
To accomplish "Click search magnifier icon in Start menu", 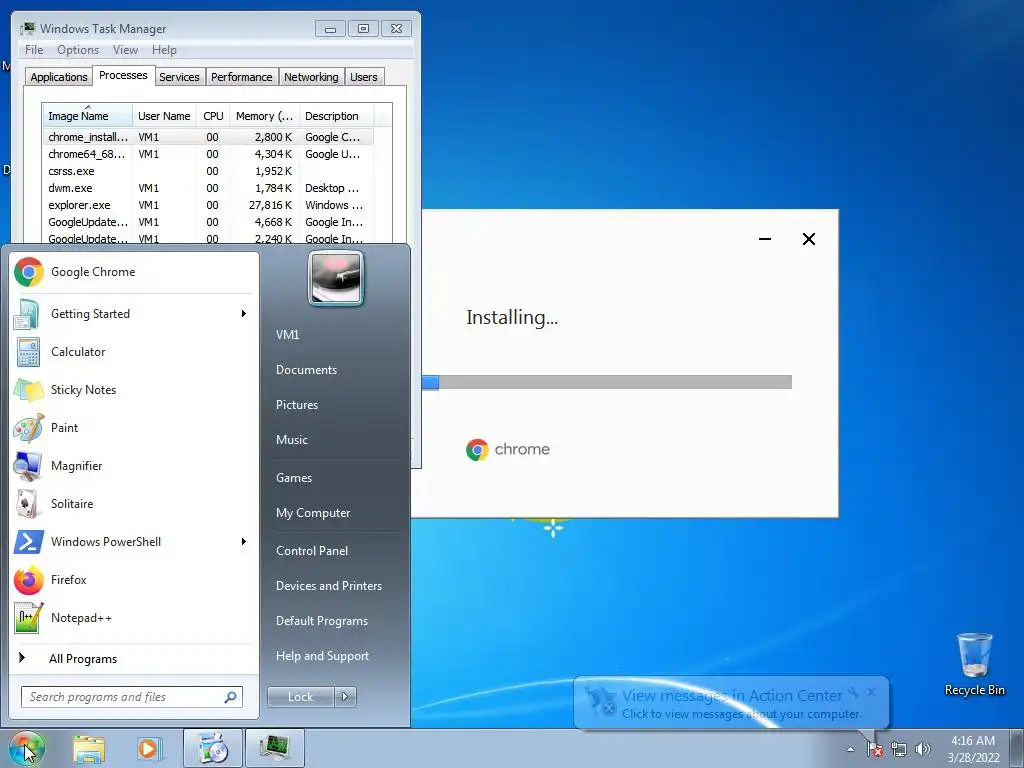I will tap(231, 697).
